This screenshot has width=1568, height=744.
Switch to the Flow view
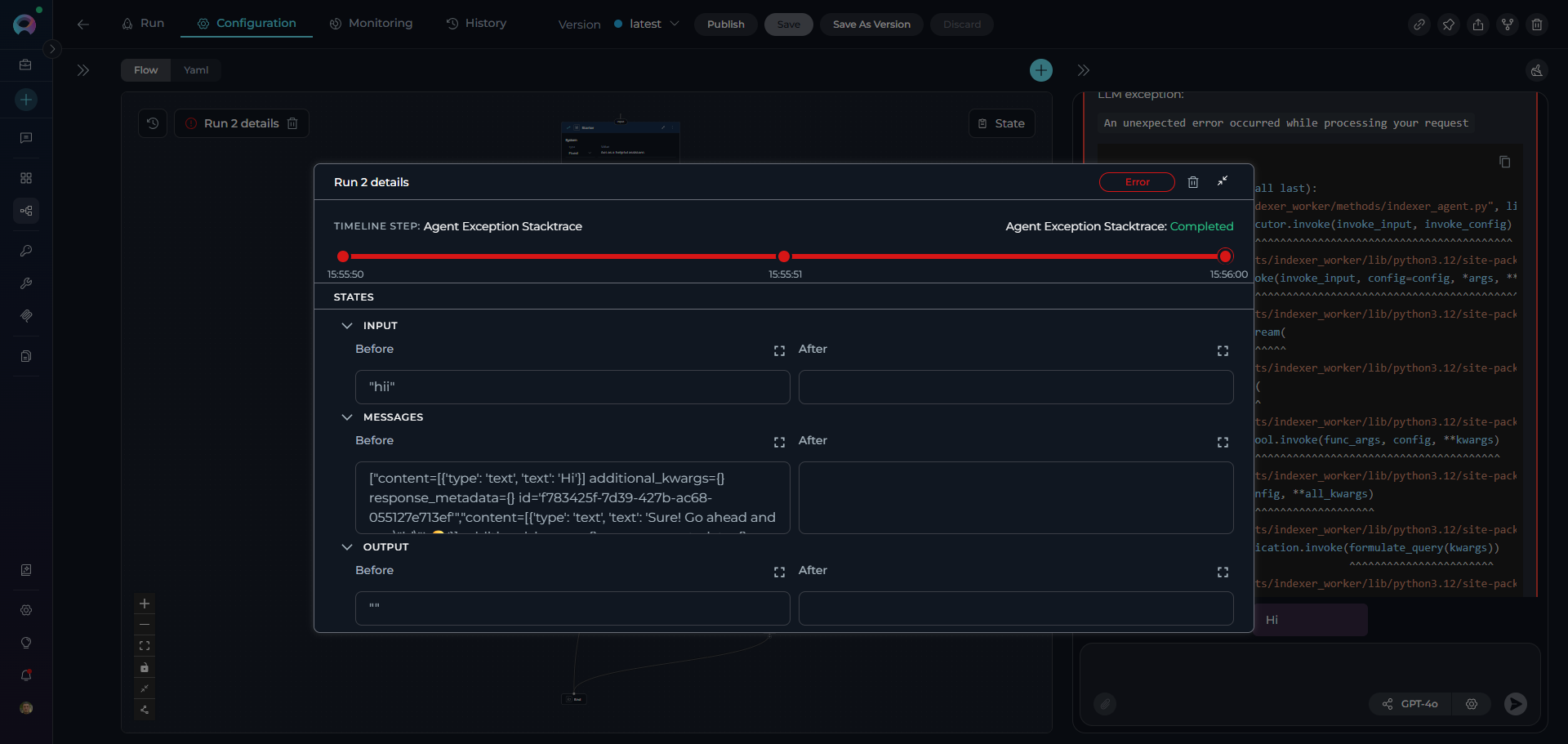tap(146, 70)
